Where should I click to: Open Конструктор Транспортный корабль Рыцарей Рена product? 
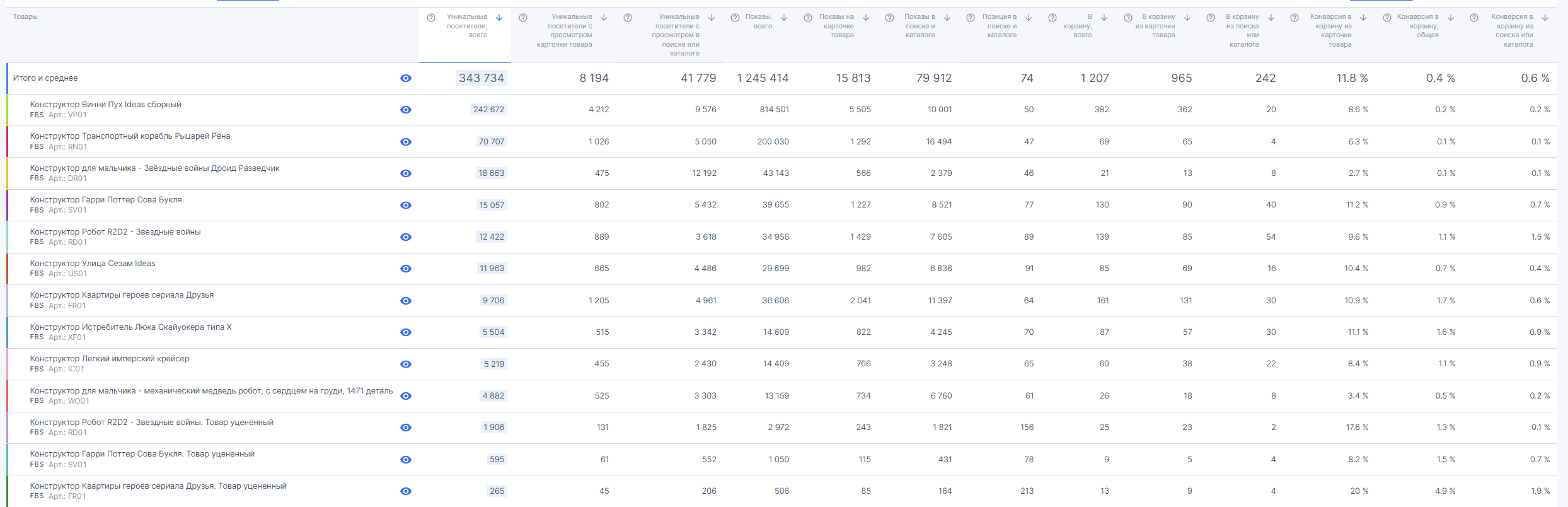pyautogui.click(x=130, y=136)
